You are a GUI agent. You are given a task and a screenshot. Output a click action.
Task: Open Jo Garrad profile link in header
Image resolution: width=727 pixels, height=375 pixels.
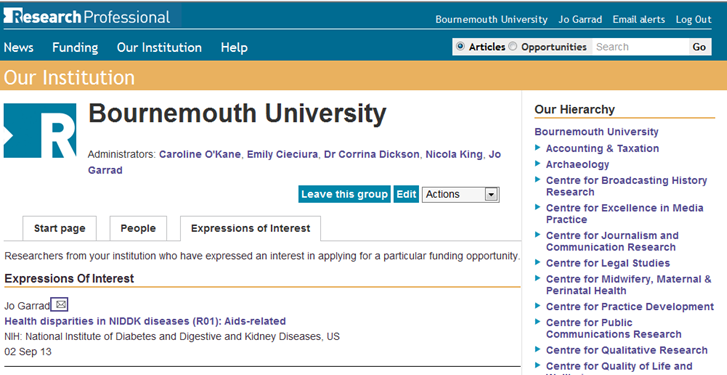pos(580,19)
